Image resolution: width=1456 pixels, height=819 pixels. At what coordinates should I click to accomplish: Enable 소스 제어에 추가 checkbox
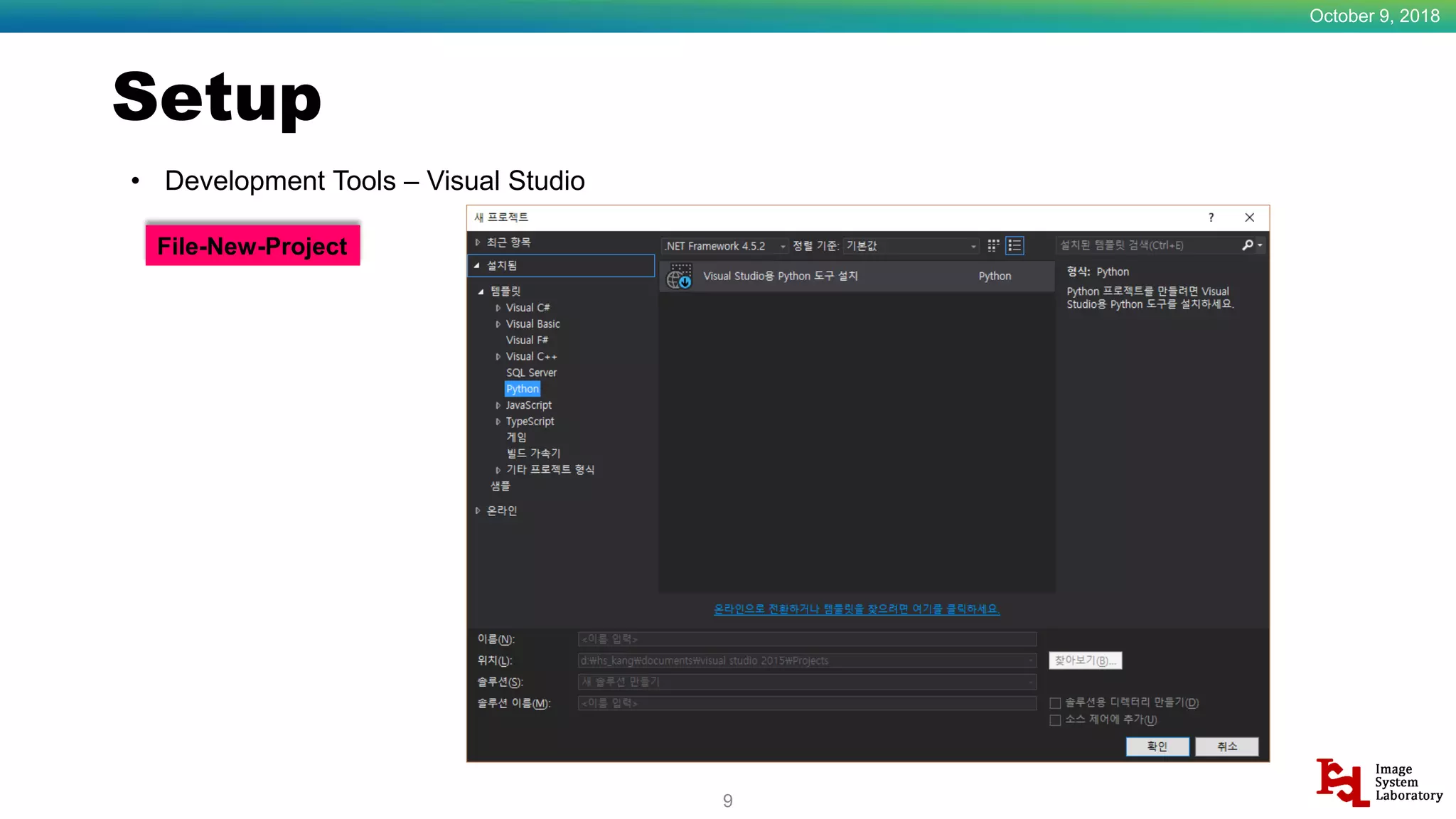pos(1055,720)
